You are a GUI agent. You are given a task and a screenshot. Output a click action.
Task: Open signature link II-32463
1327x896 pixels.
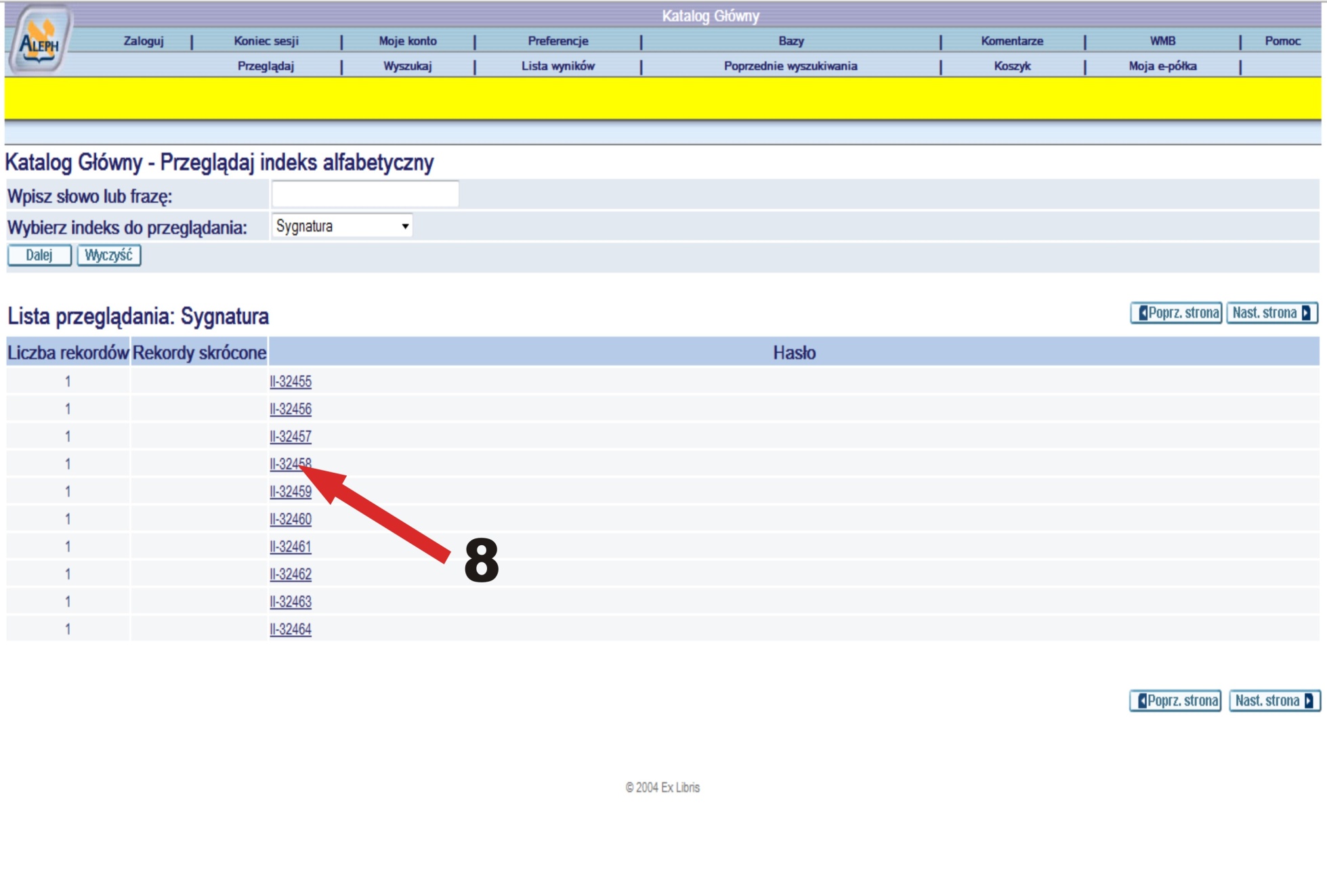tap(291, 602)
